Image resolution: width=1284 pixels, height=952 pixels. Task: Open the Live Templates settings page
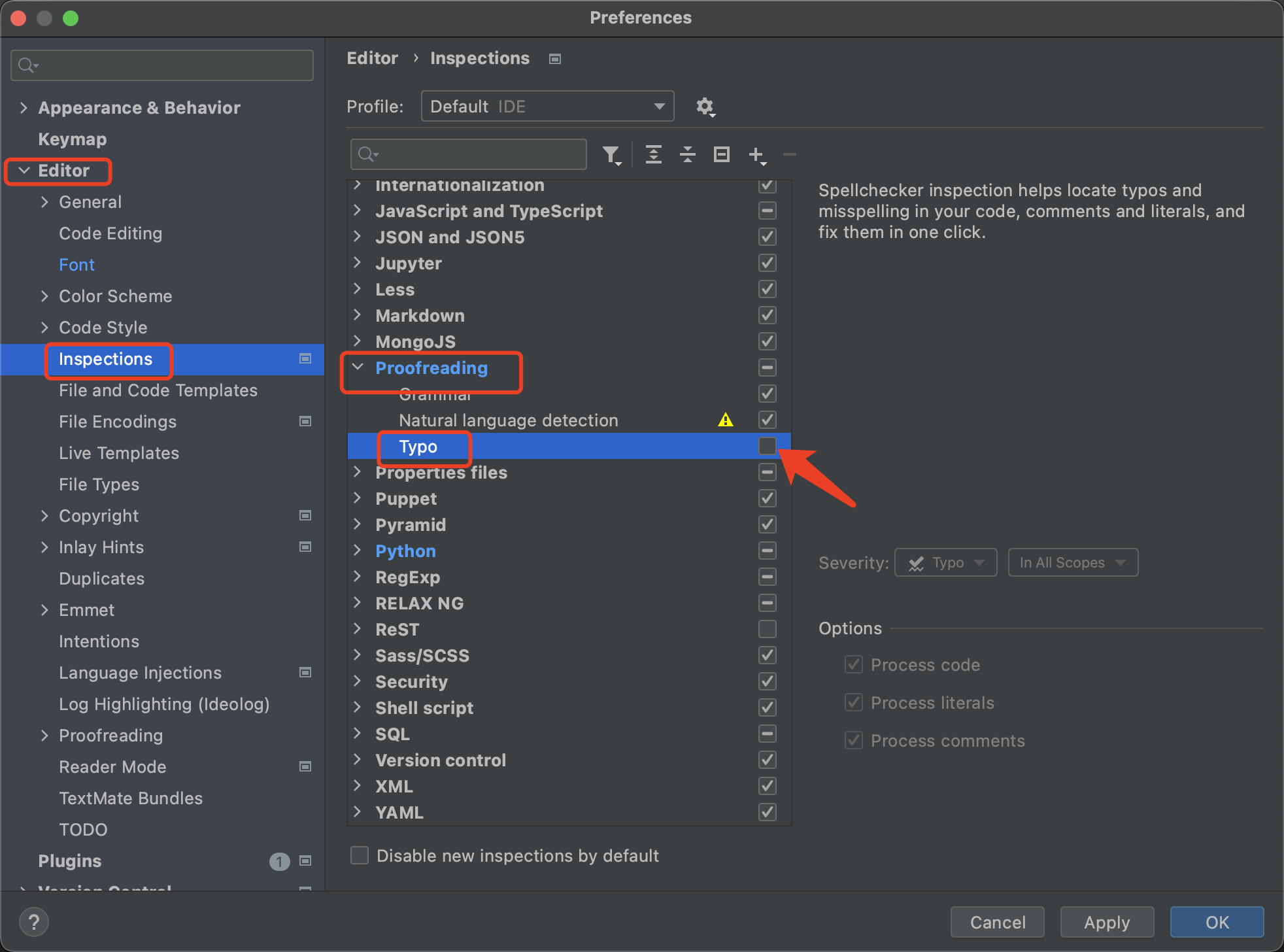coord(118,453)
